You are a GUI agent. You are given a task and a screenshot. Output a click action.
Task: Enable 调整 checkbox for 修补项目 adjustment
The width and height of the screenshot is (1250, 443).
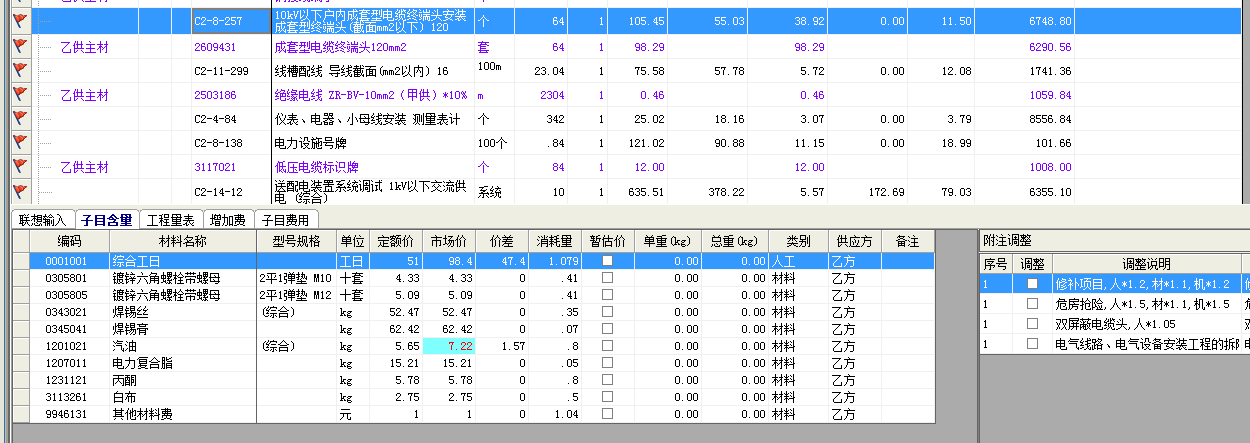coord(1033,284)
